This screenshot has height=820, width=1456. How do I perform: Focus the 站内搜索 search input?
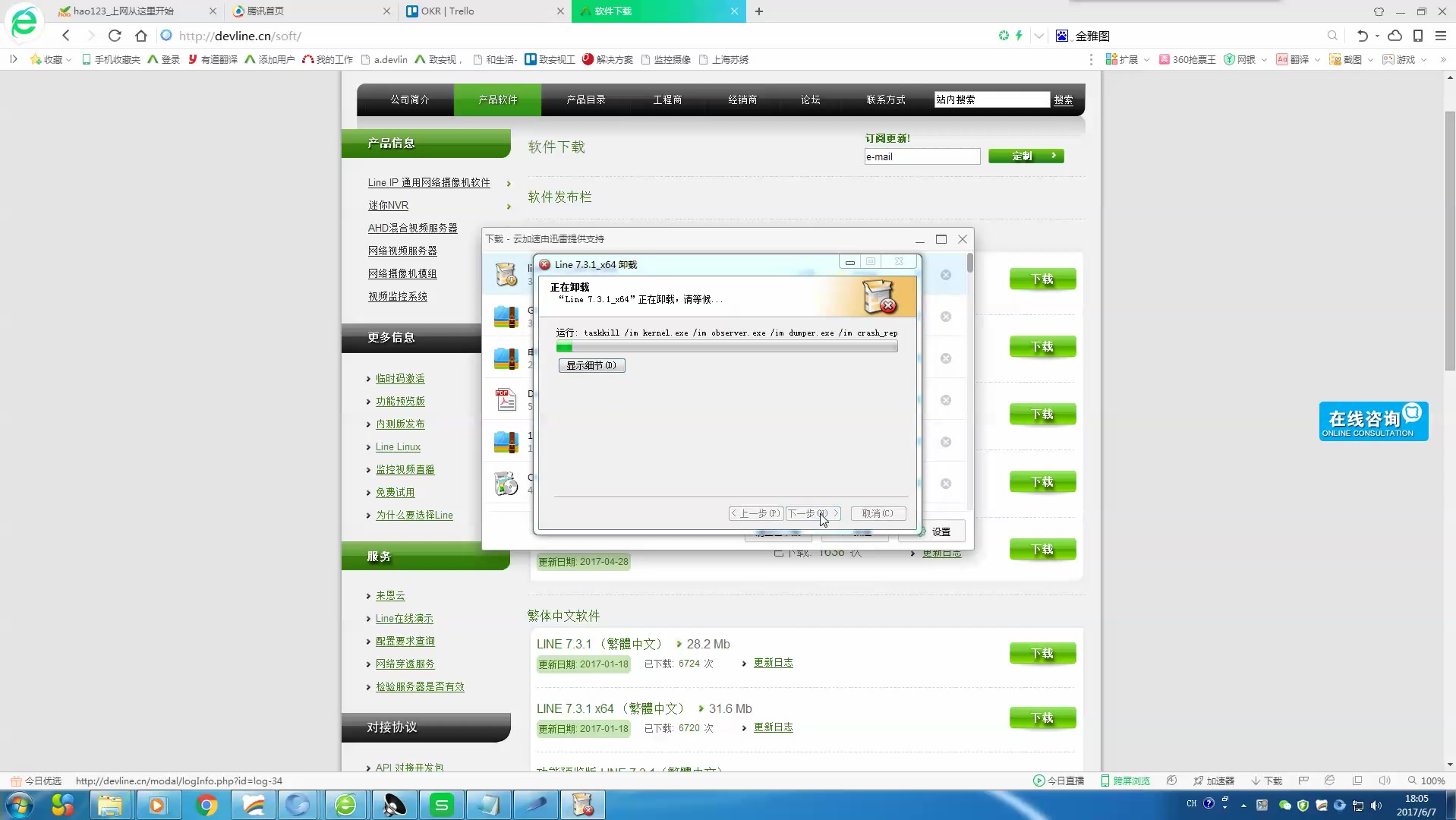[991, 99]
